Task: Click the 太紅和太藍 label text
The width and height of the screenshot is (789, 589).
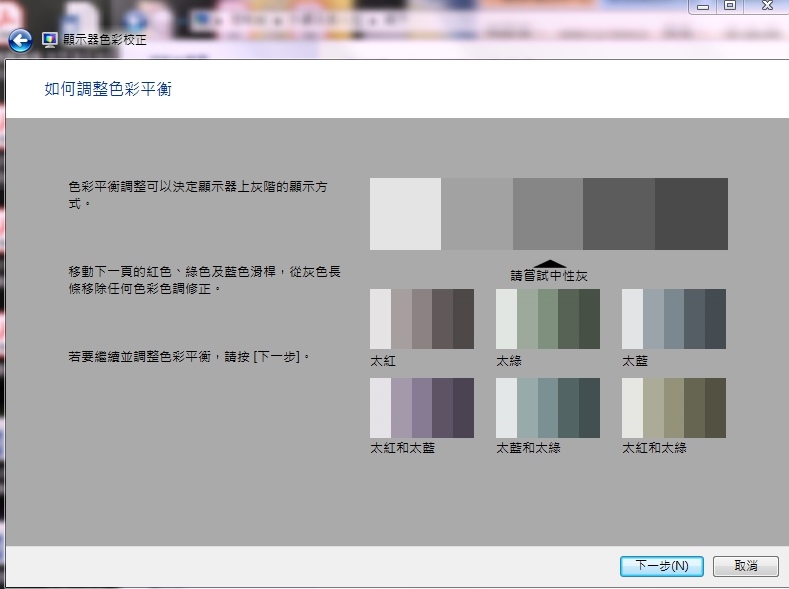Action: tap(403, 448)
